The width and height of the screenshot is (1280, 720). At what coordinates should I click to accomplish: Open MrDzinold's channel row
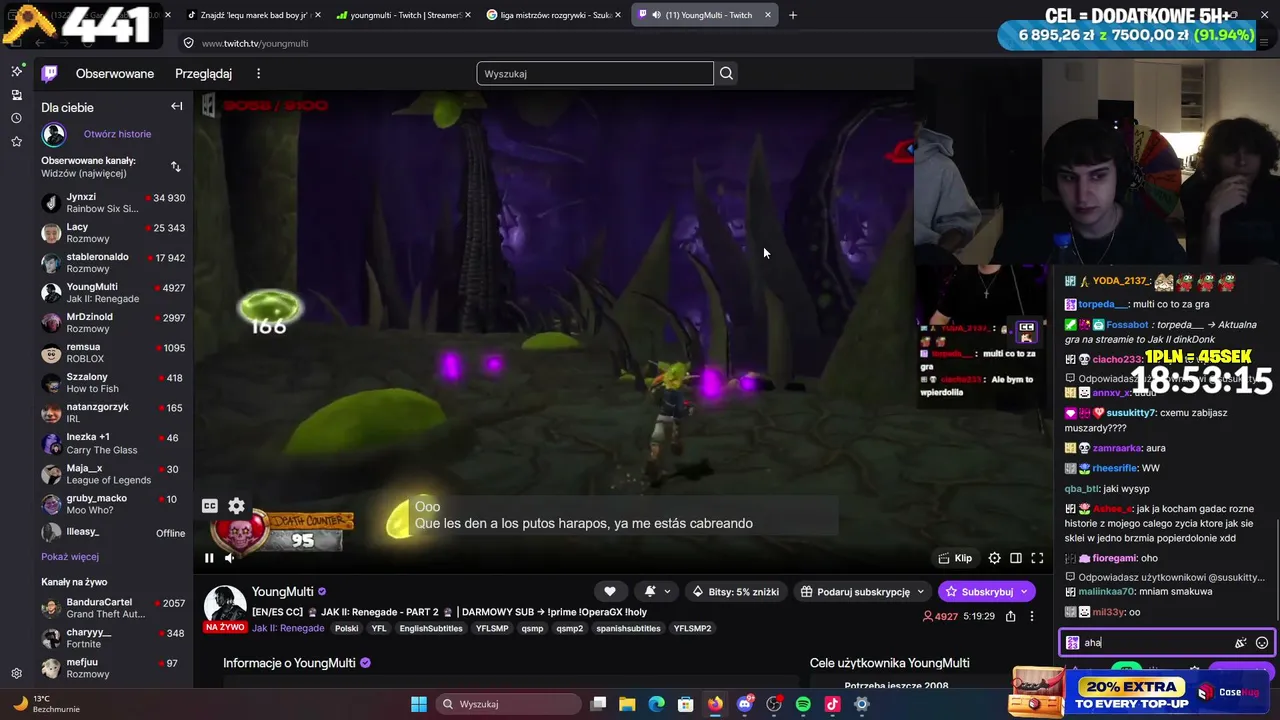(x=113, y=323)
